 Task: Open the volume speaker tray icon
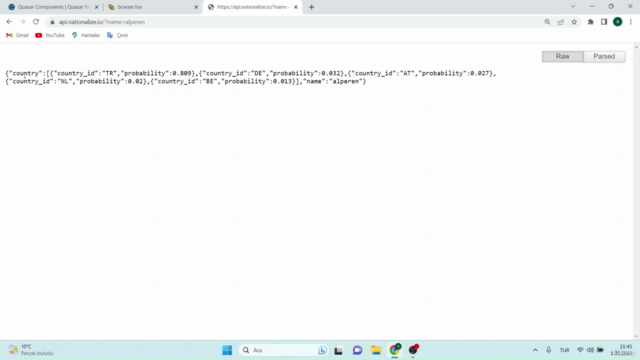(590, 350)
